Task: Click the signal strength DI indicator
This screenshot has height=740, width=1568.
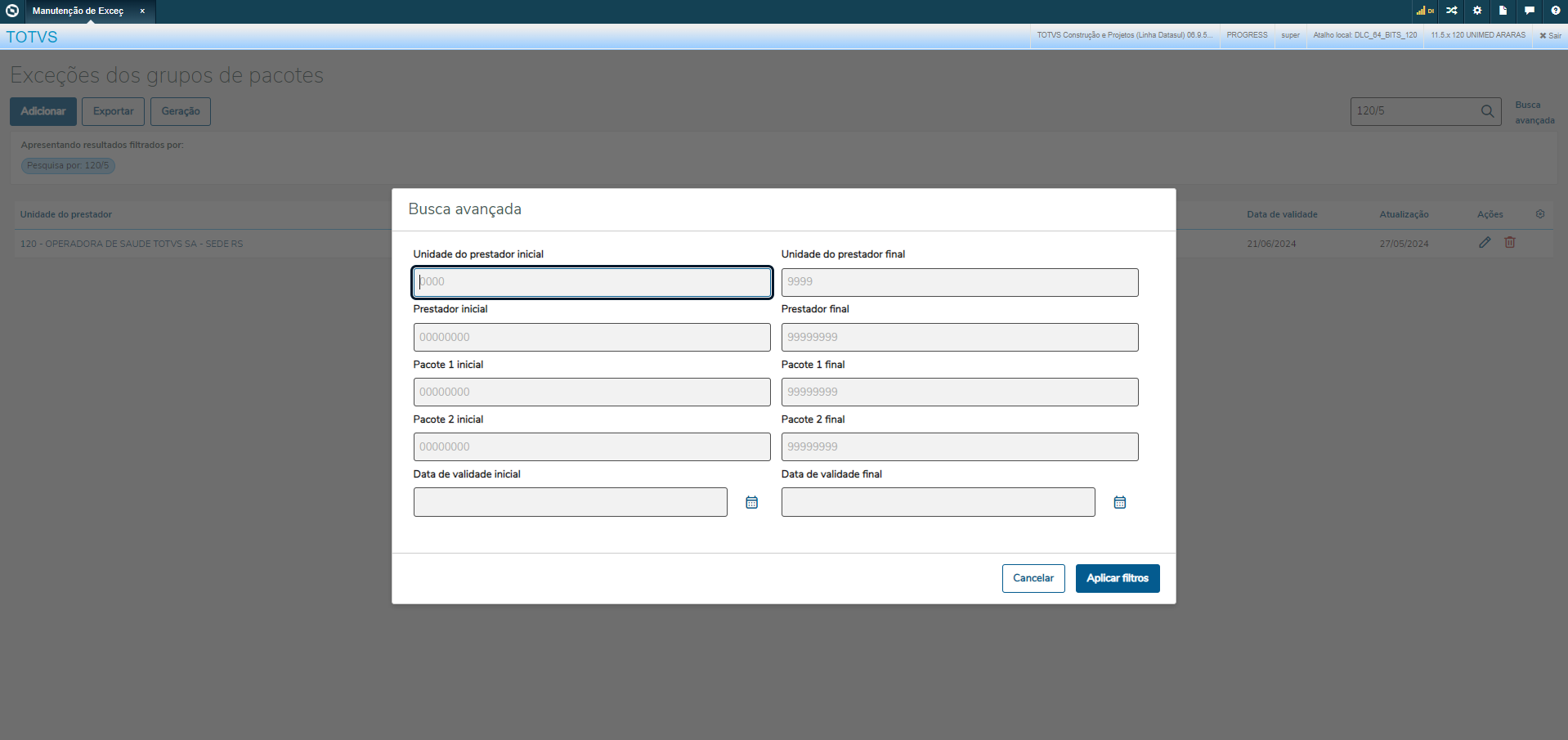Action: (x=1424, y=11)
